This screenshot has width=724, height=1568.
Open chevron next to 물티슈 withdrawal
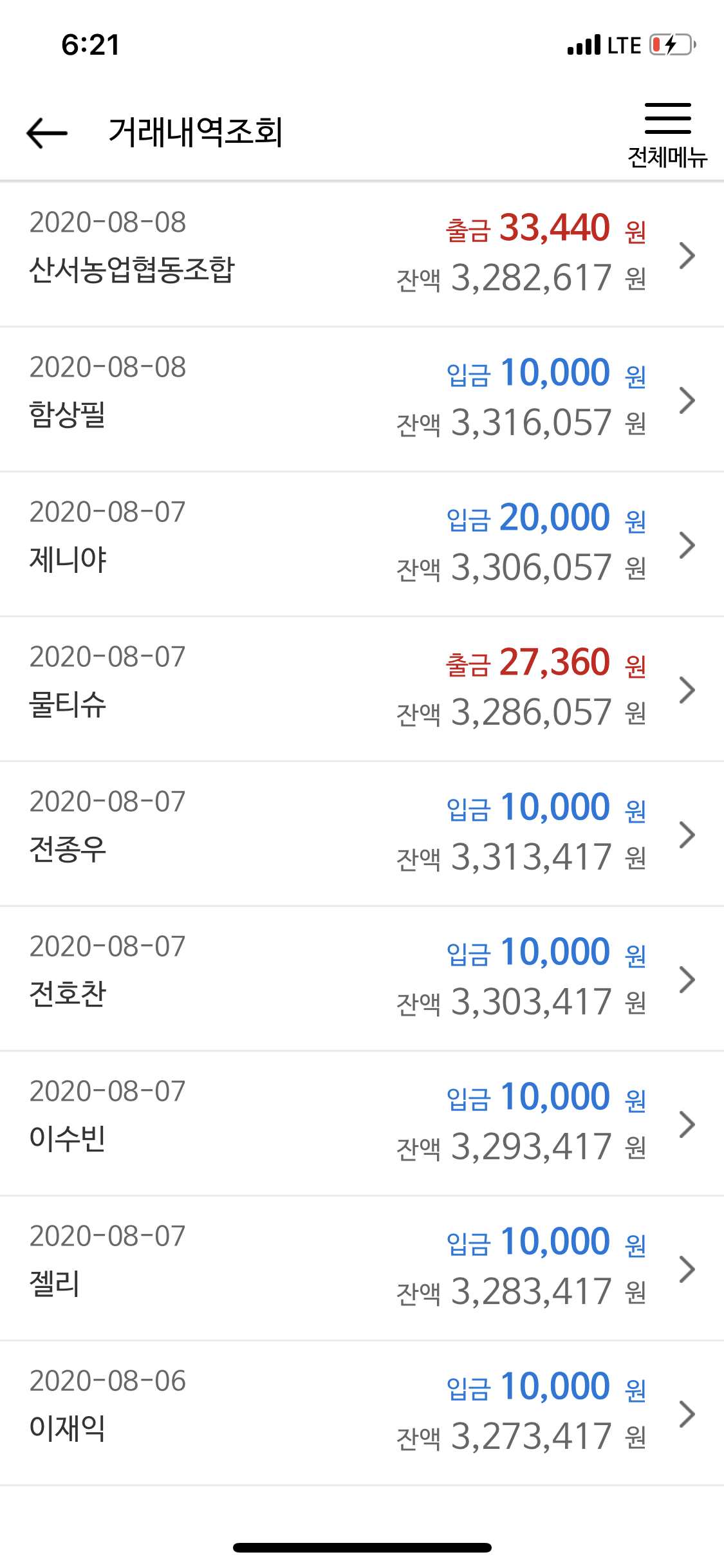687,690
